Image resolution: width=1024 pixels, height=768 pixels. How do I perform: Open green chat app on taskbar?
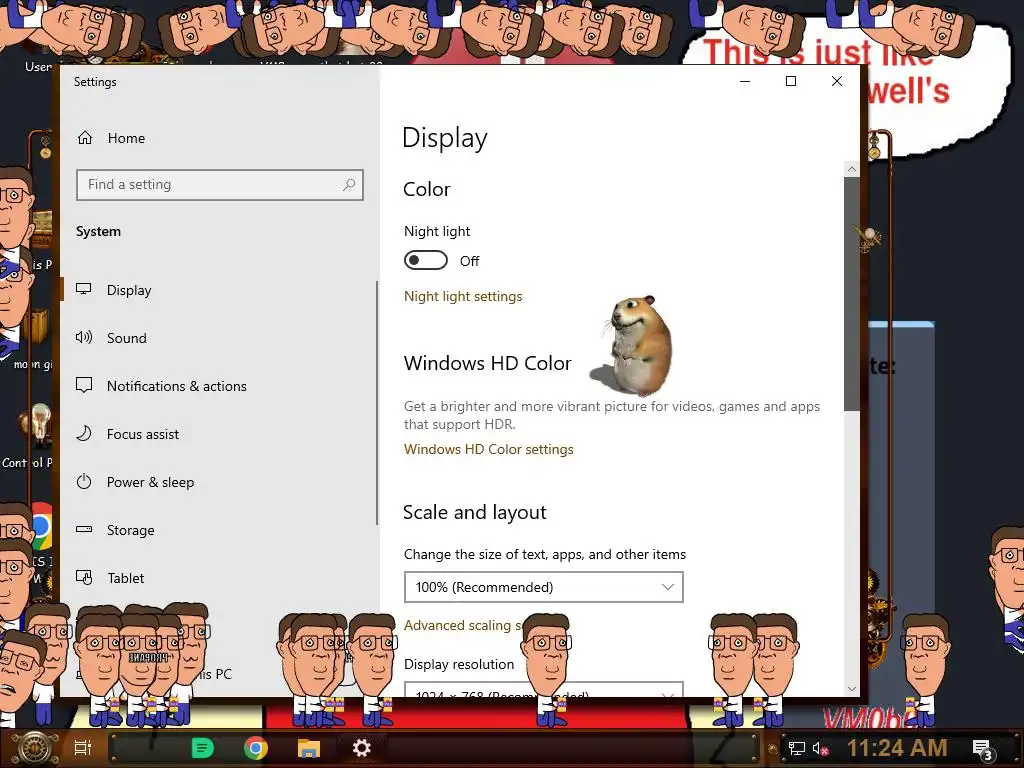(x=202, y=748)
